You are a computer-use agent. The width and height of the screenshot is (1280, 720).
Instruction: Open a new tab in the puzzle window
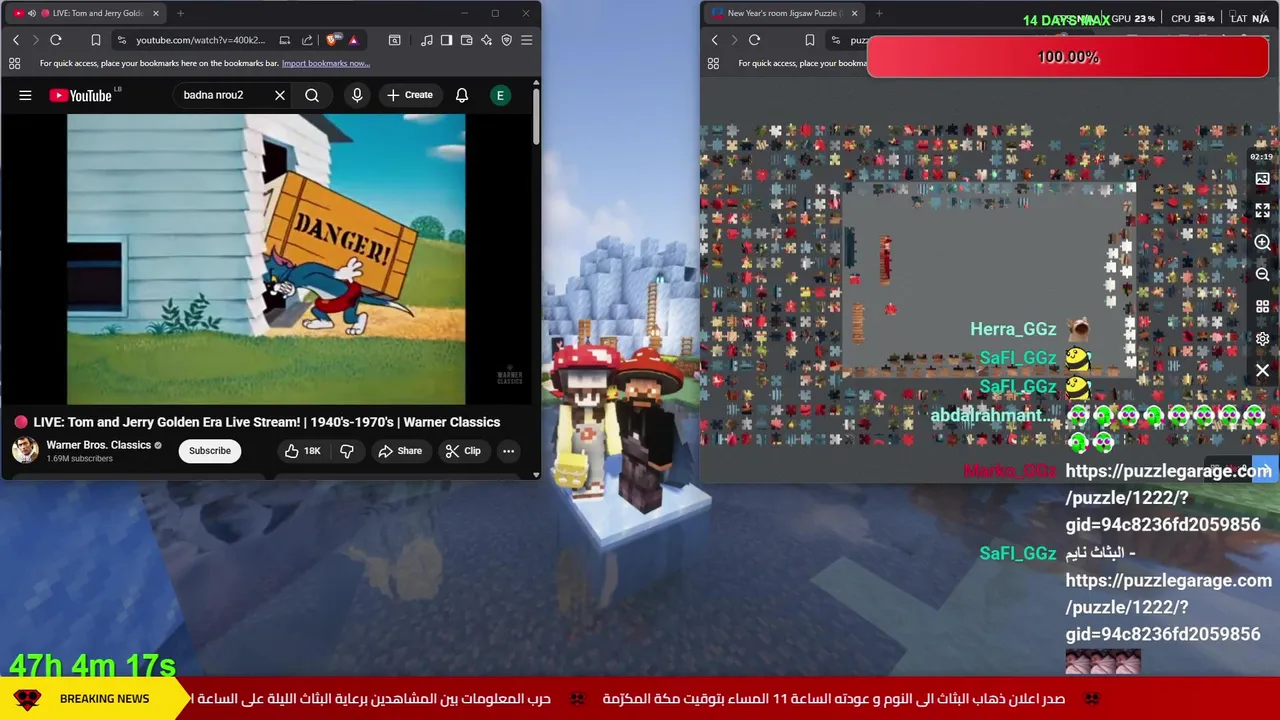(879, 13)
